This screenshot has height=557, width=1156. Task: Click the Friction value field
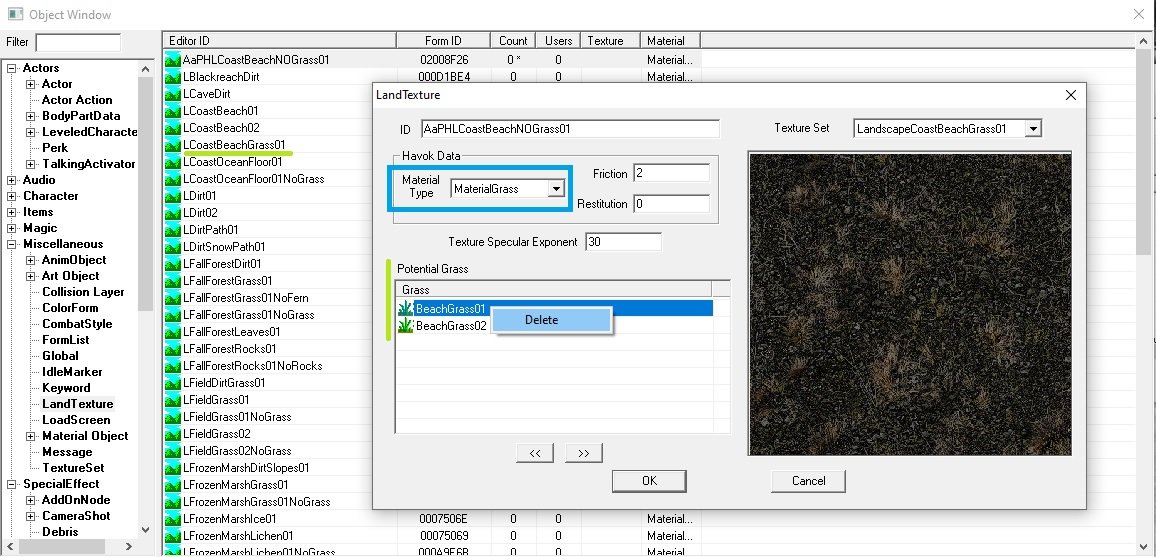pos(671,173)
